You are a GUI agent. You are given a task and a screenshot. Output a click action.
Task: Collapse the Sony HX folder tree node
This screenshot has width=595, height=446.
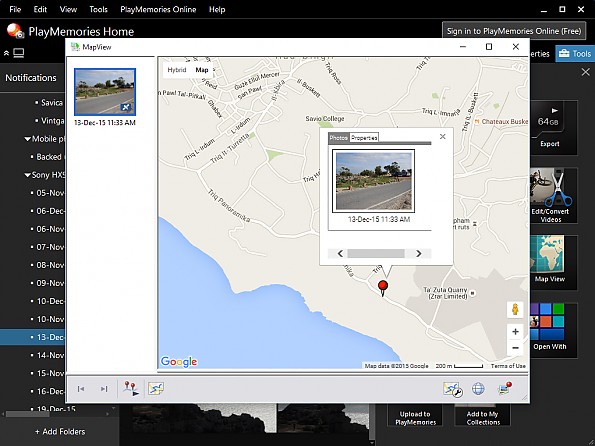27,175
